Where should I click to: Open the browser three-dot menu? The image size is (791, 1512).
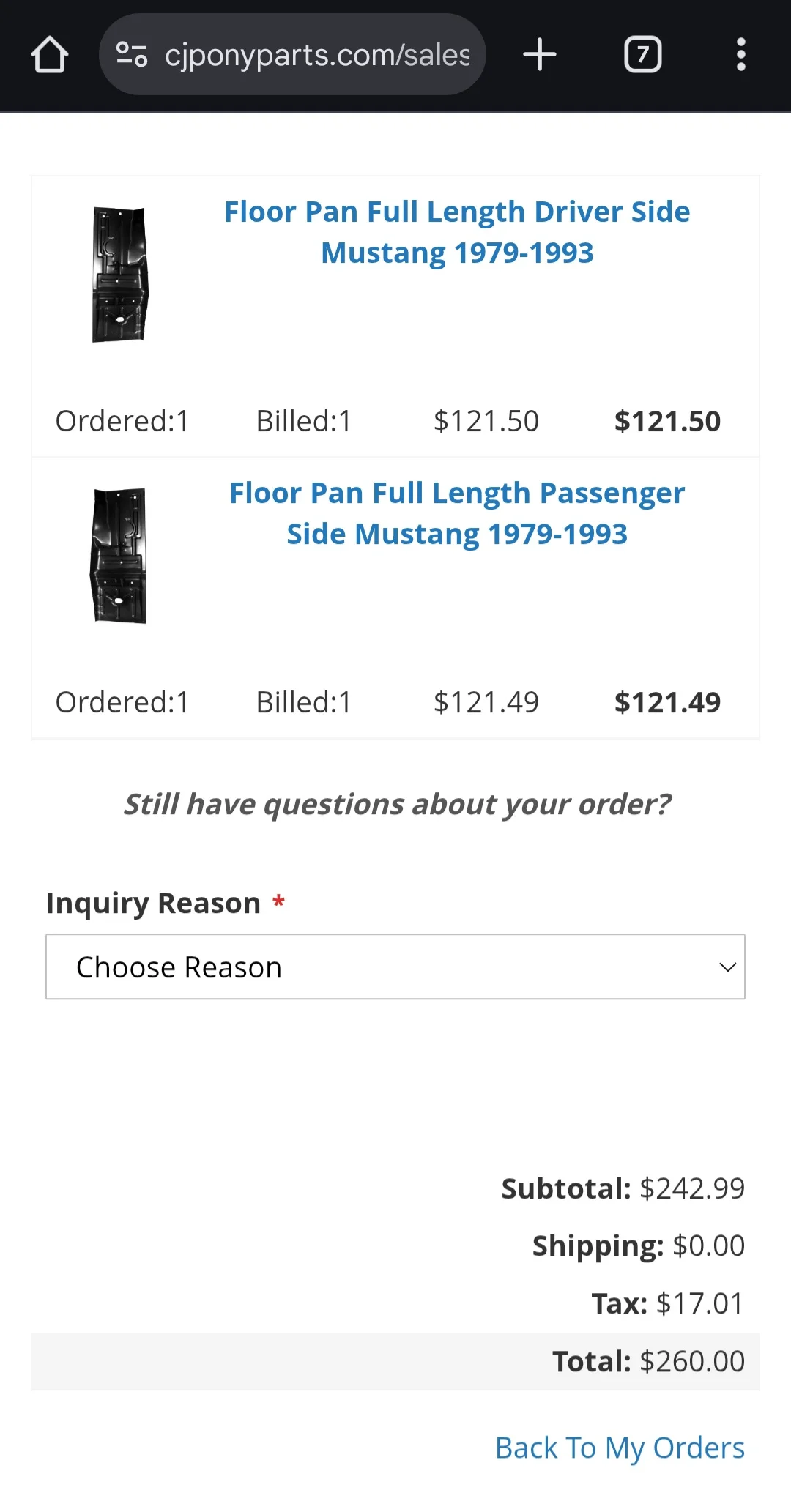pyautogui.click(x=741, y=55)
